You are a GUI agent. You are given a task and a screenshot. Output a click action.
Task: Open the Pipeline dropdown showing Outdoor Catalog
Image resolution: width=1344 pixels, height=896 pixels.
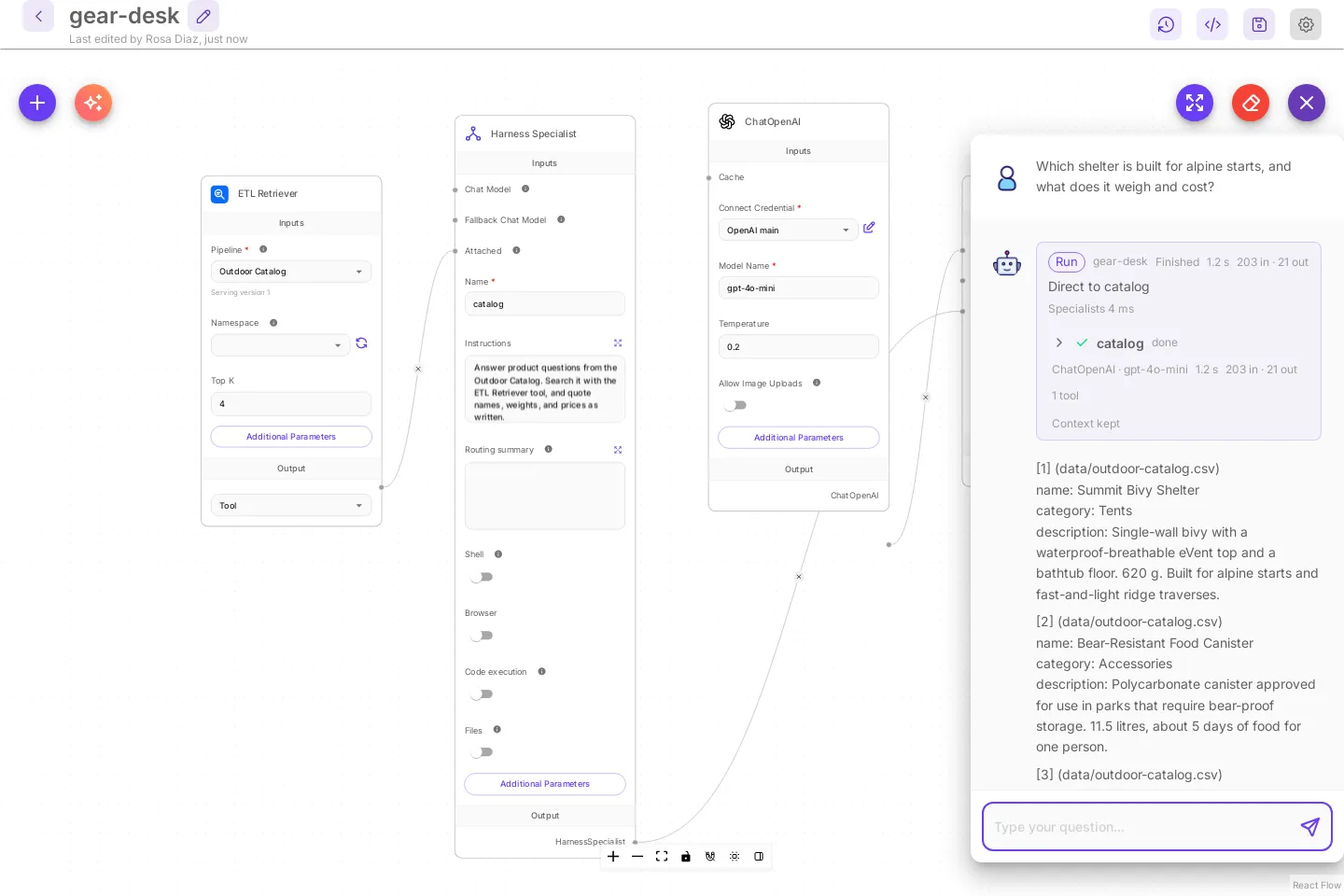291,272
